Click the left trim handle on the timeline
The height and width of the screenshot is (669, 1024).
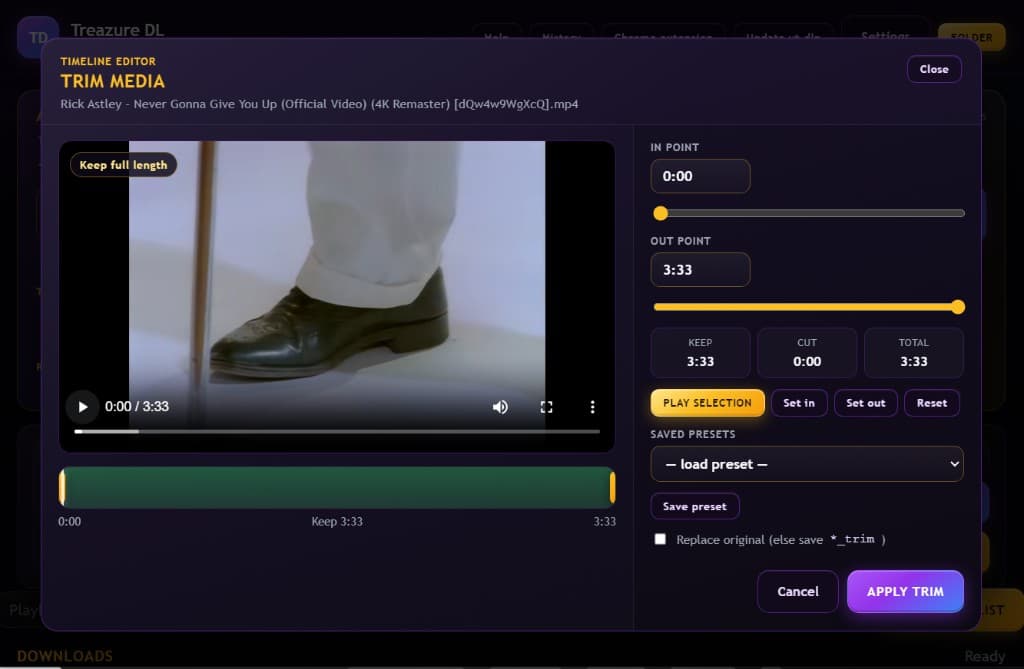(x=63, y=487)
